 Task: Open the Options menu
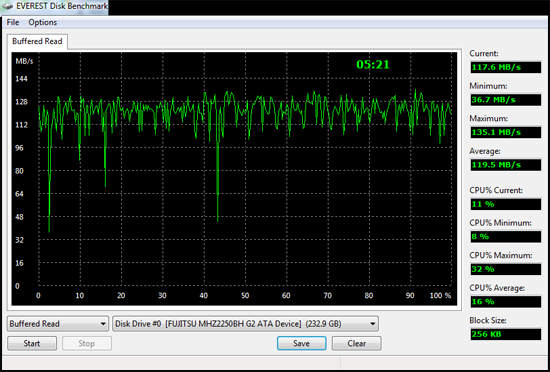(42, 22)
